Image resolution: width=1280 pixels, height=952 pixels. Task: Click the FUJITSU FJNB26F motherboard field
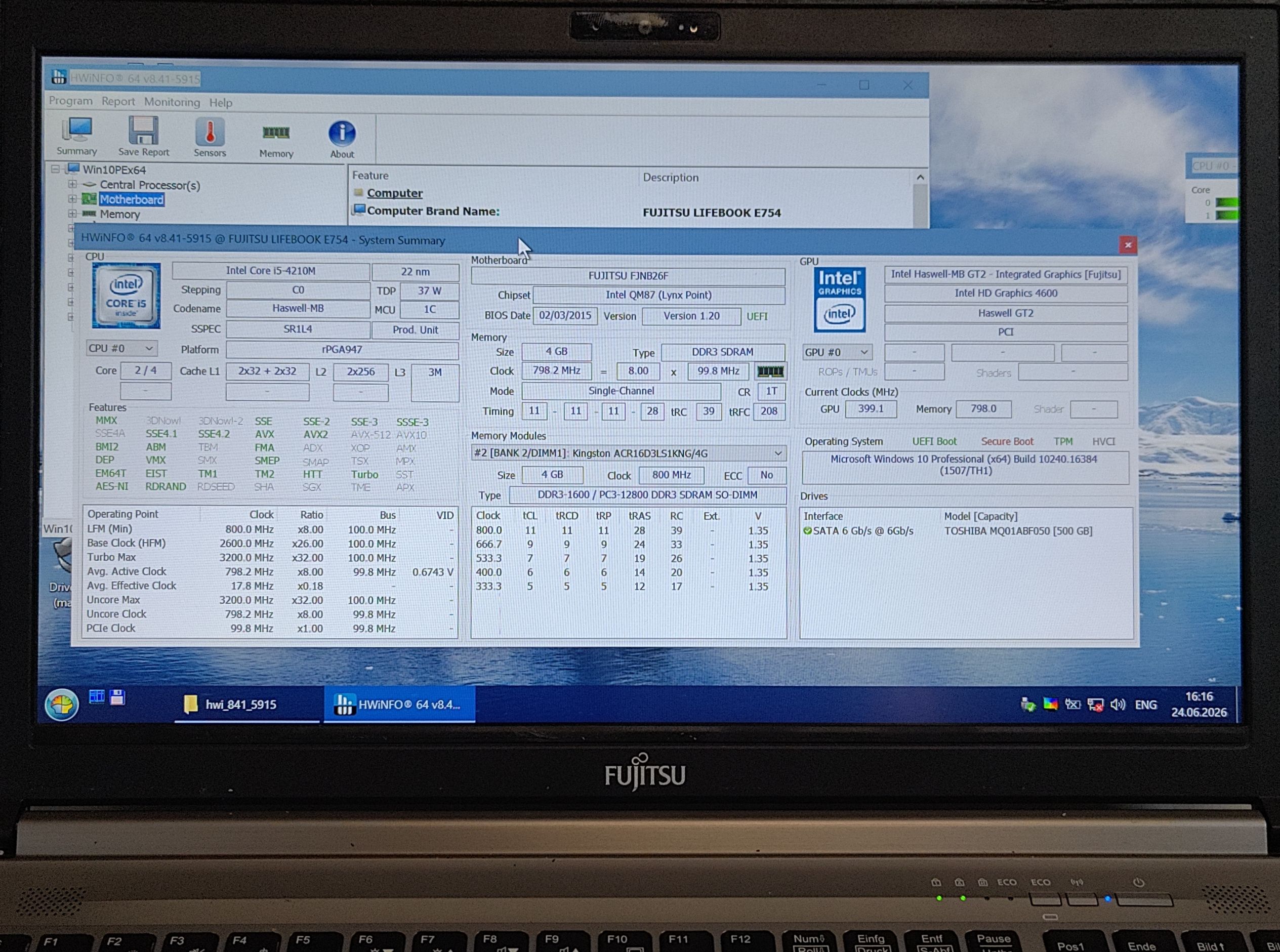pyautogui.click(x=628, y=276)
